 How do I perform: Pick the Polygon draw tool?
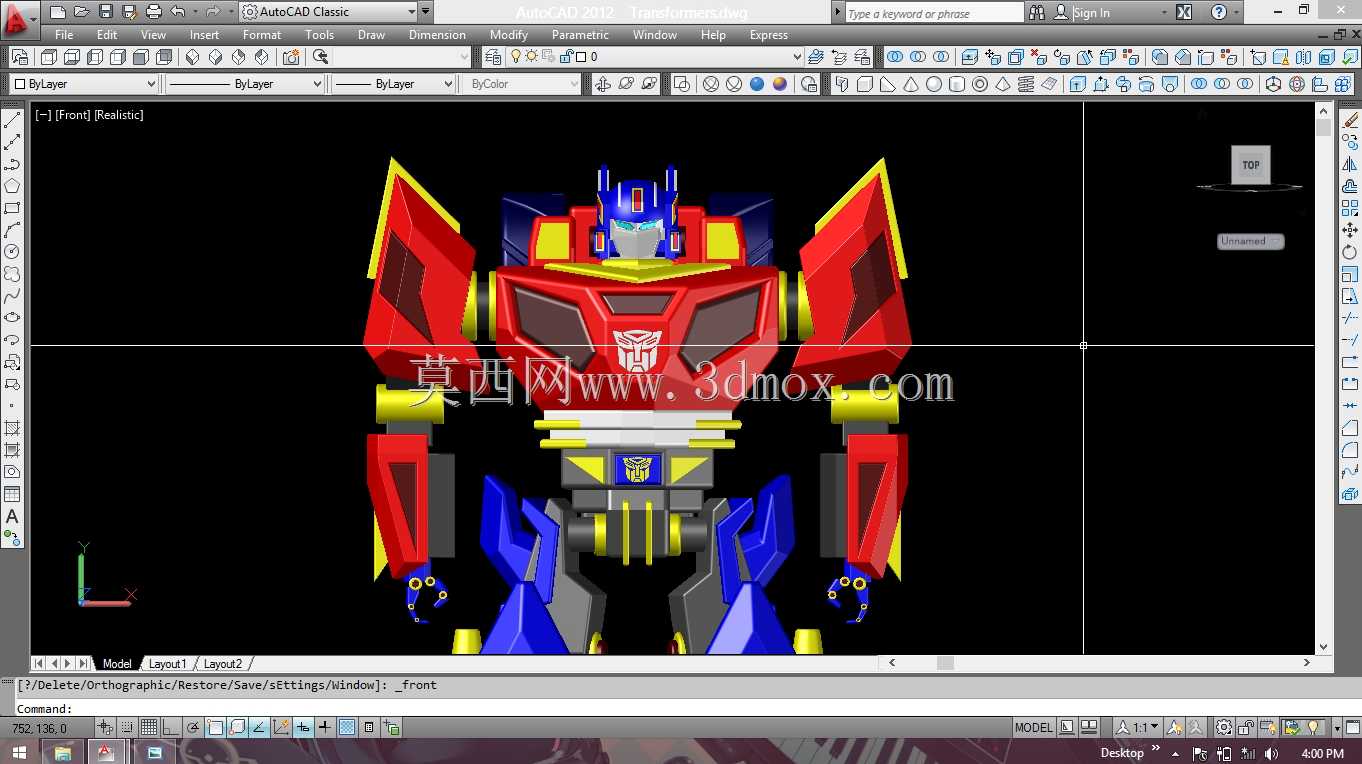point(12,186)
